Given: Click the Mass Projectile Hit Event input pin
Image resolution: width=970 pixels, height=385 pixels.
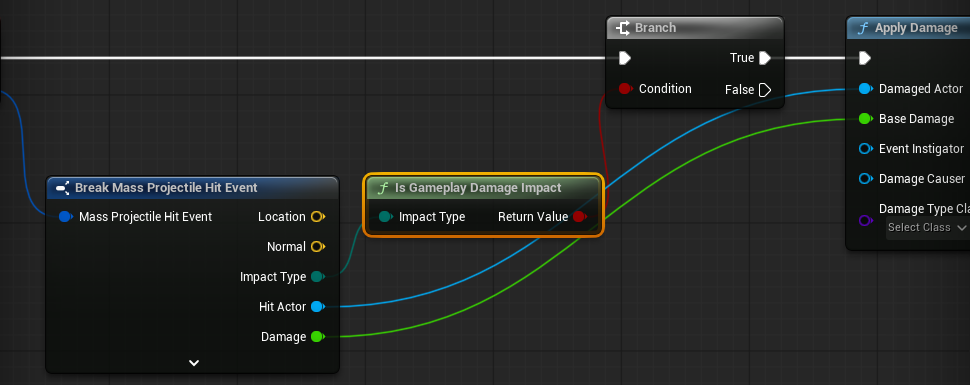Looking at the screenshot, I should [66, 217].
